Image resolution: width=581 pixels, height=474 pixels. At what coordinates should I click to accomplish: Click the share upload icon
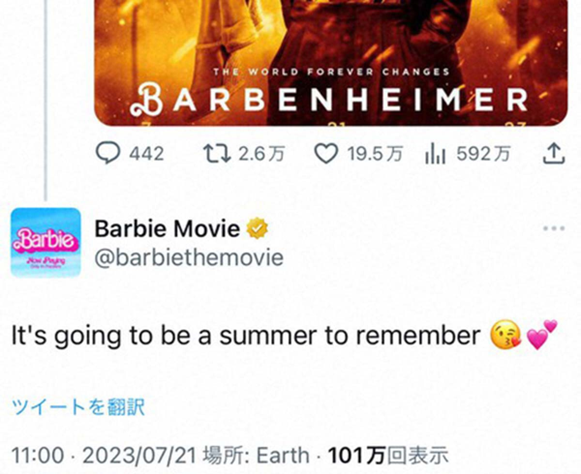point(554,153)
